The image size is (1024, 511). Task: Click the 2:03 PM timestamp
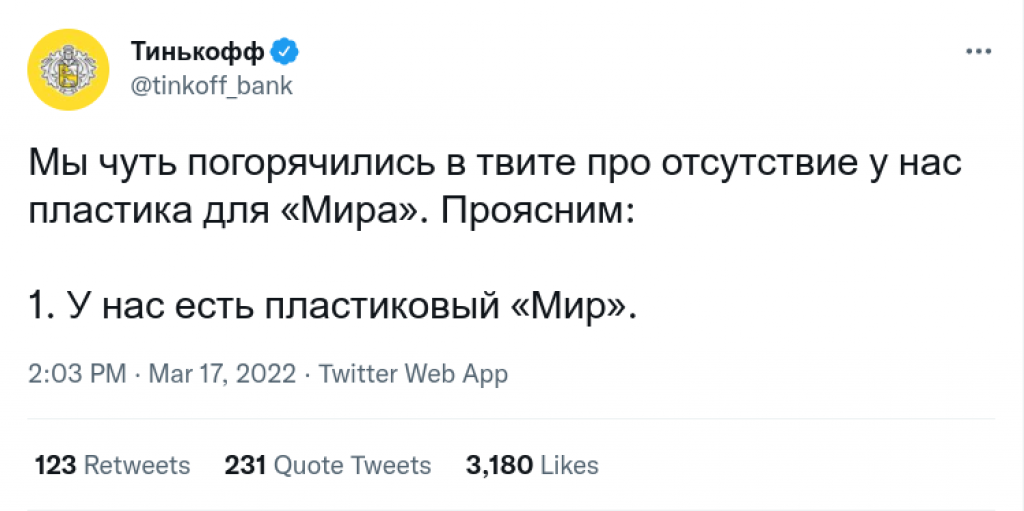point(77,375)
